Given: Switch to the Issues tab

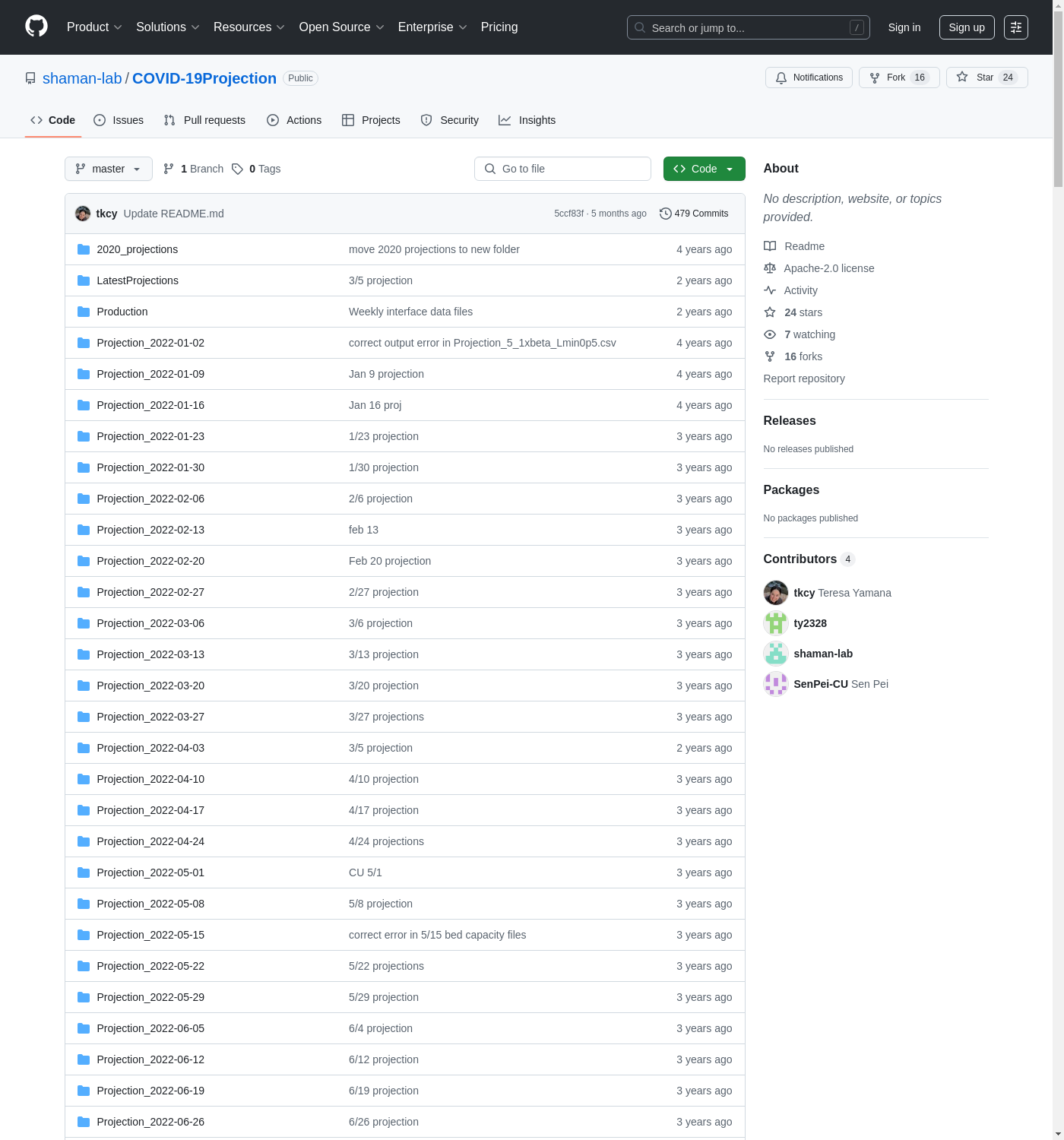Looking at the screenshot, I should (119, 120).
